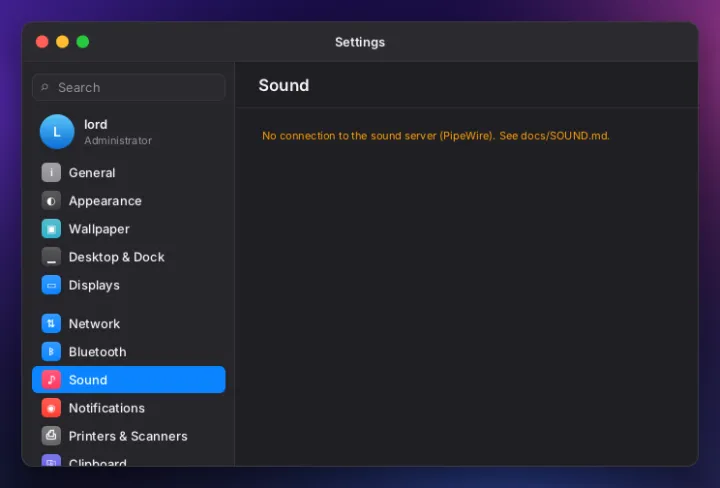720x488 pixels.
Task: Click the Displays monitor icon
Action: [x=51, y=285]
